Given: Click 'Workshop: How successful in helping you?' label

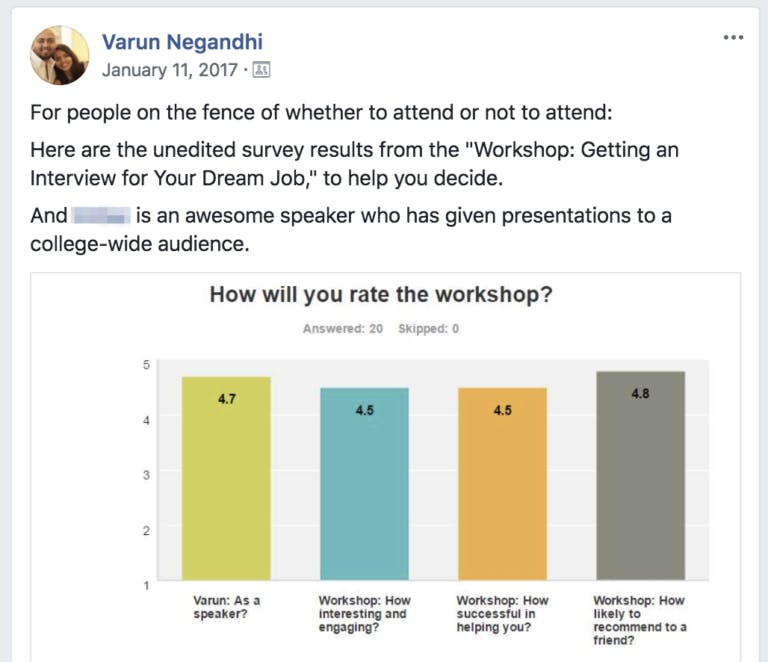Looking at the screenshot, I should point(503,614).
